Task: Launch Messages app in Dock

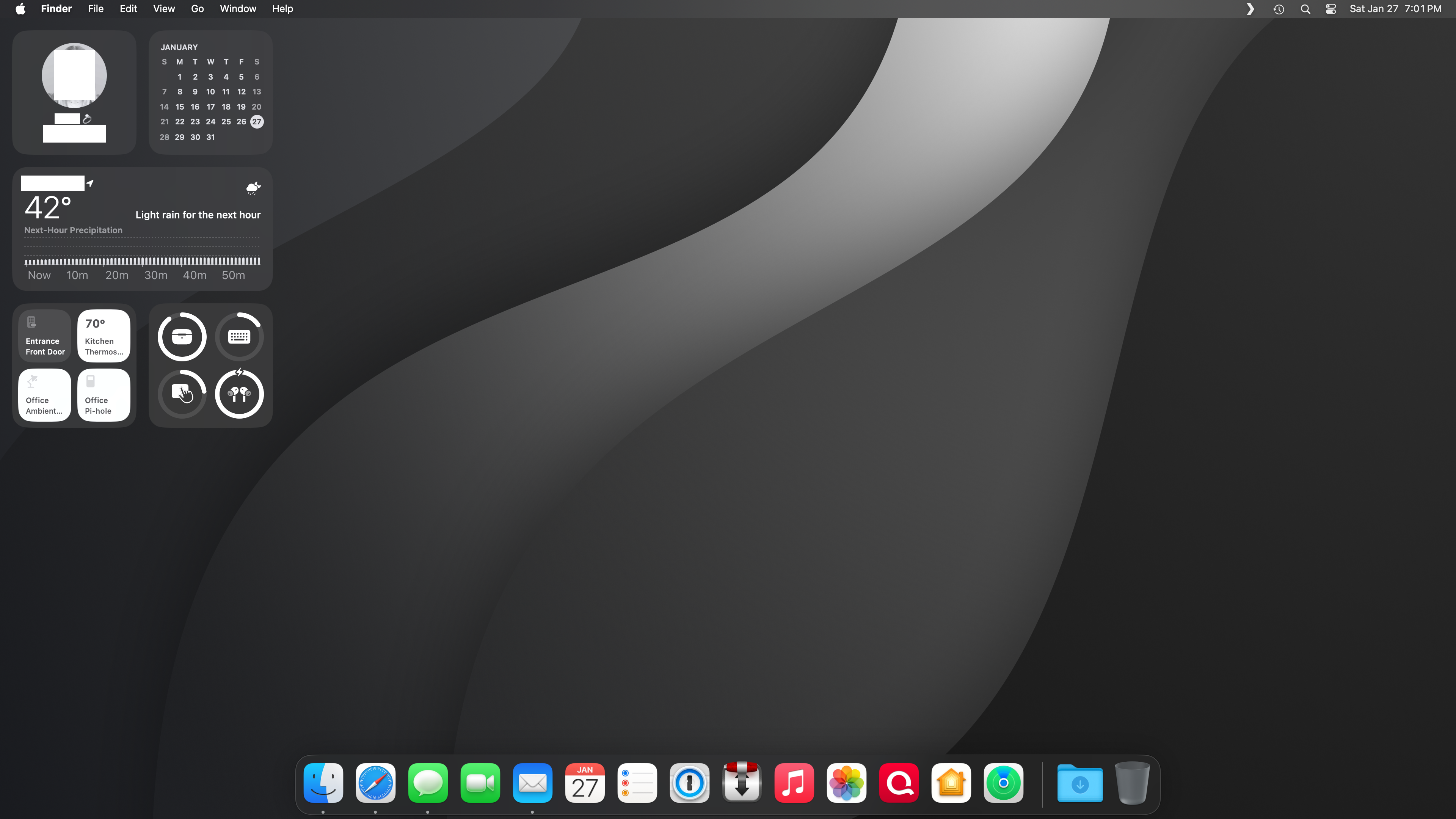Action: click(428, 783)
